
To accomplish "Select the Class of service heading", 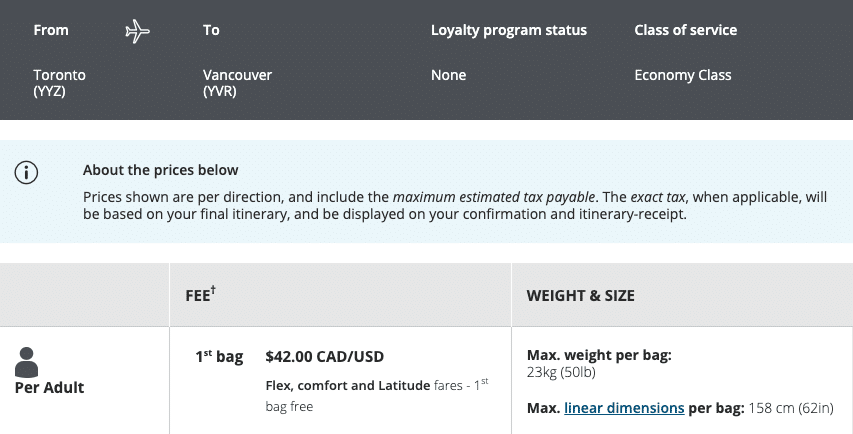I will [x=685, y=30].
